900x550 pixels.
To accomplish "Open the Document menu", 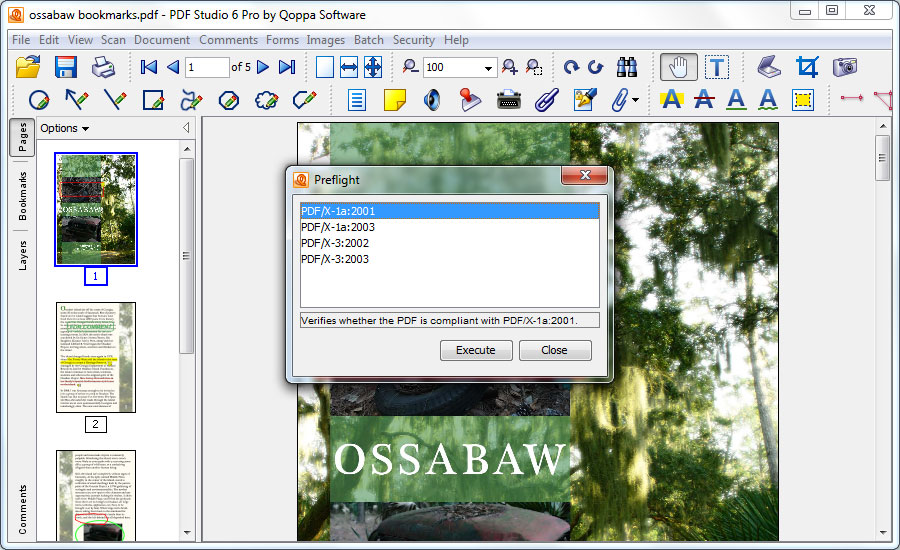I will (162, 40).
